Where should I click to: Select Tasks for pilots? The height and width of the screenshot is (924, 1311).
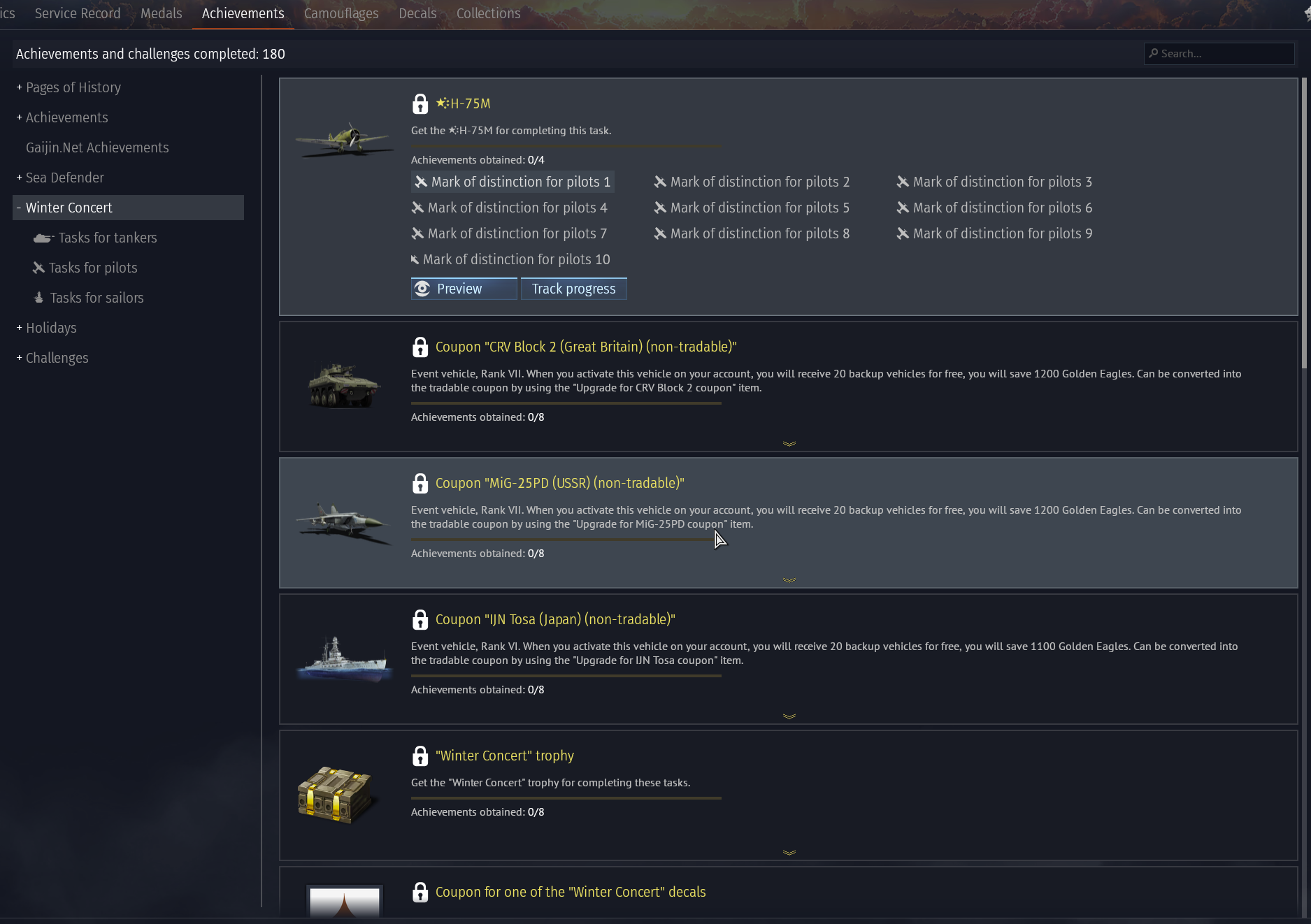[x=93, y=268]
